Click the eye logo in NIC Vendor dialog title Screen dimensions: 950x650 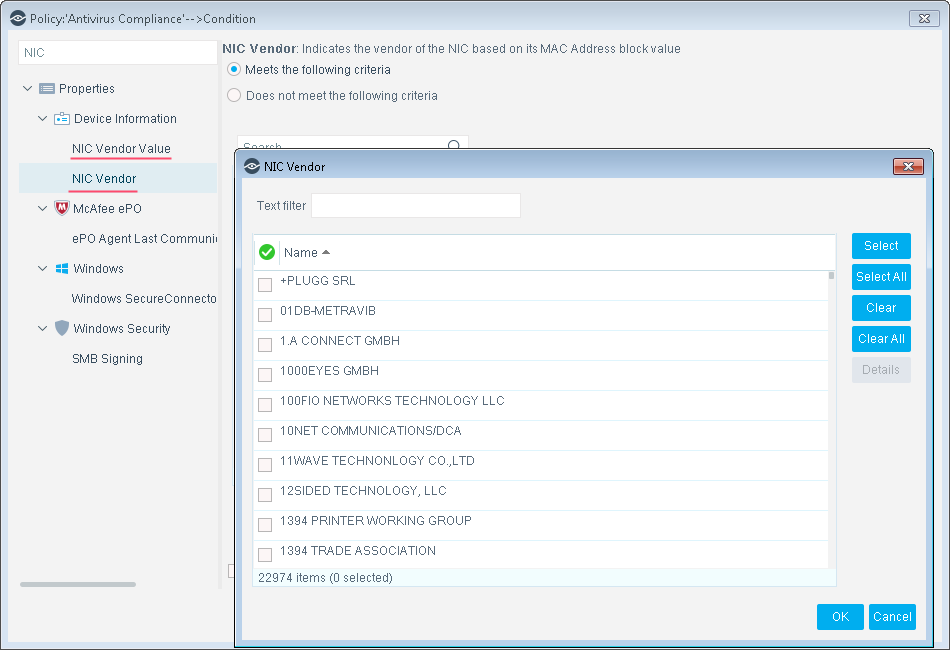tap(251, 167)
